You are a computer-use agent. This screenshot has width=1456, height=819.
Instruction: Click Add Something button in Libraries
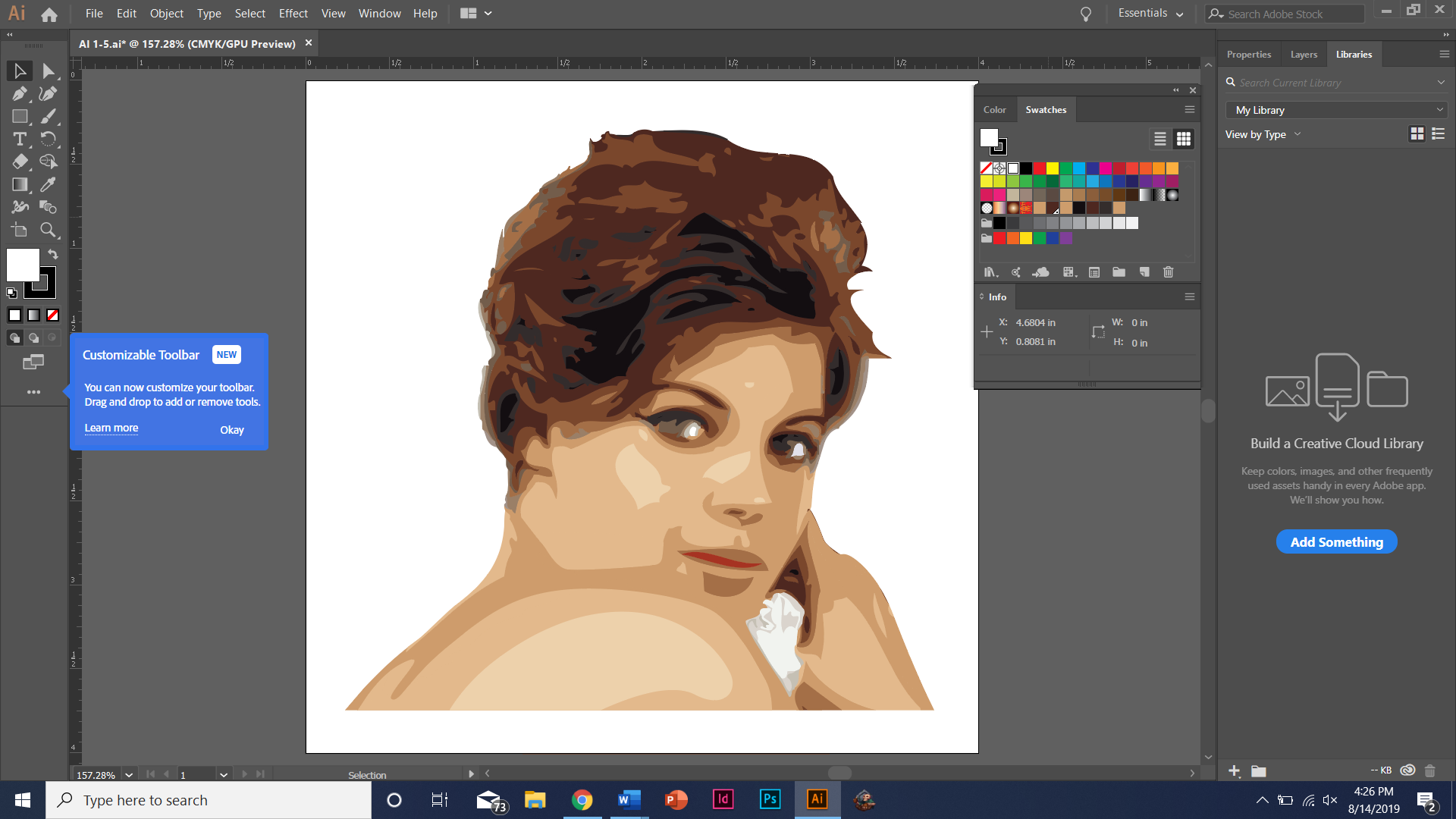click(1337, 542)
